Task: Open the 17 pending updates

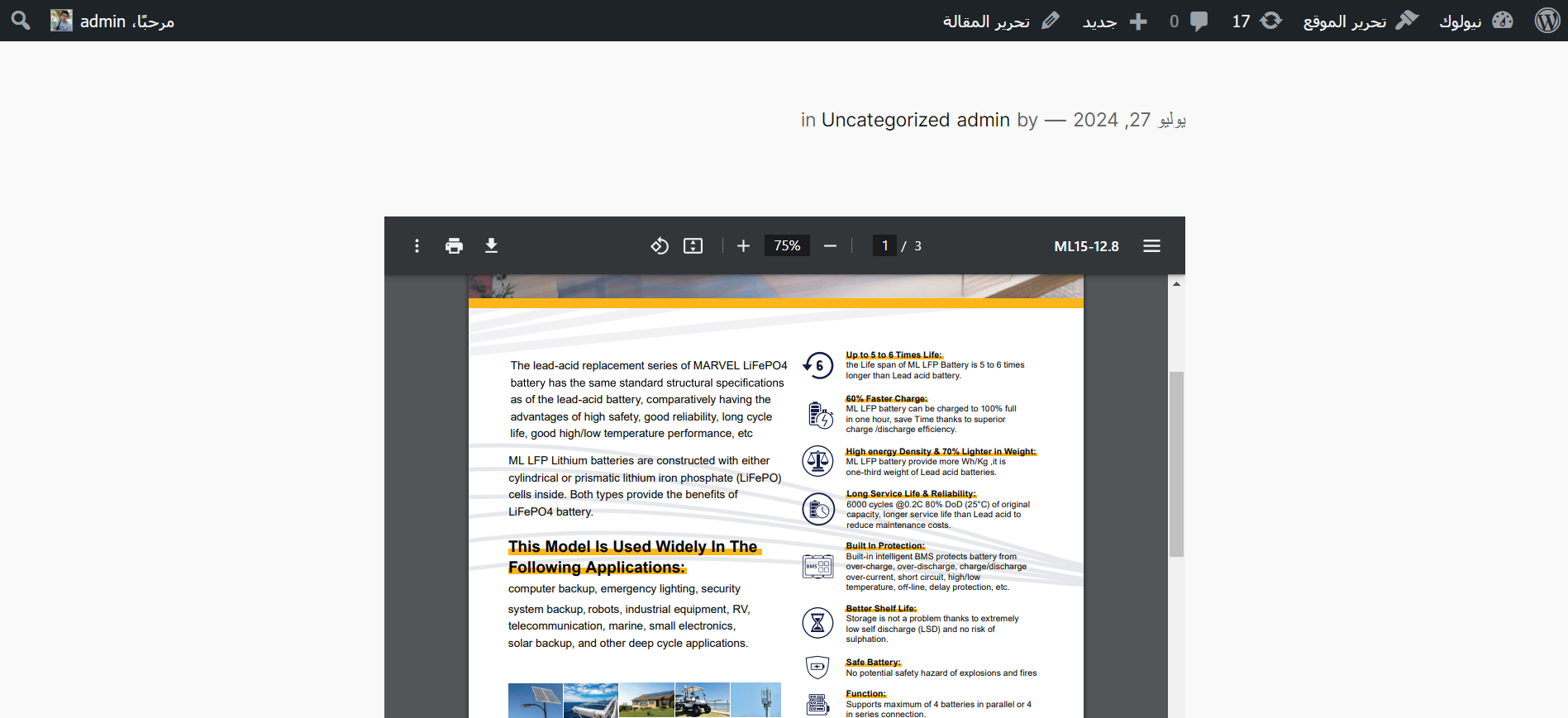Action: click(x=1256, y=21)
